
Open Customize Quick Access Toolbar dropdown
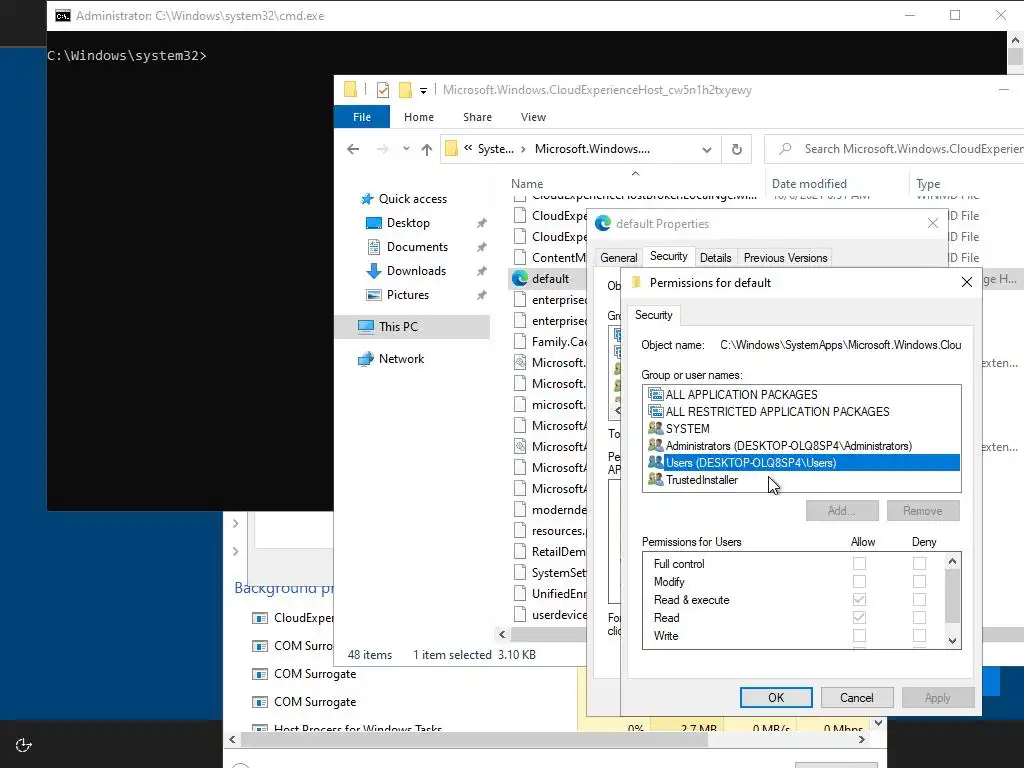click(x=423, y=91)
